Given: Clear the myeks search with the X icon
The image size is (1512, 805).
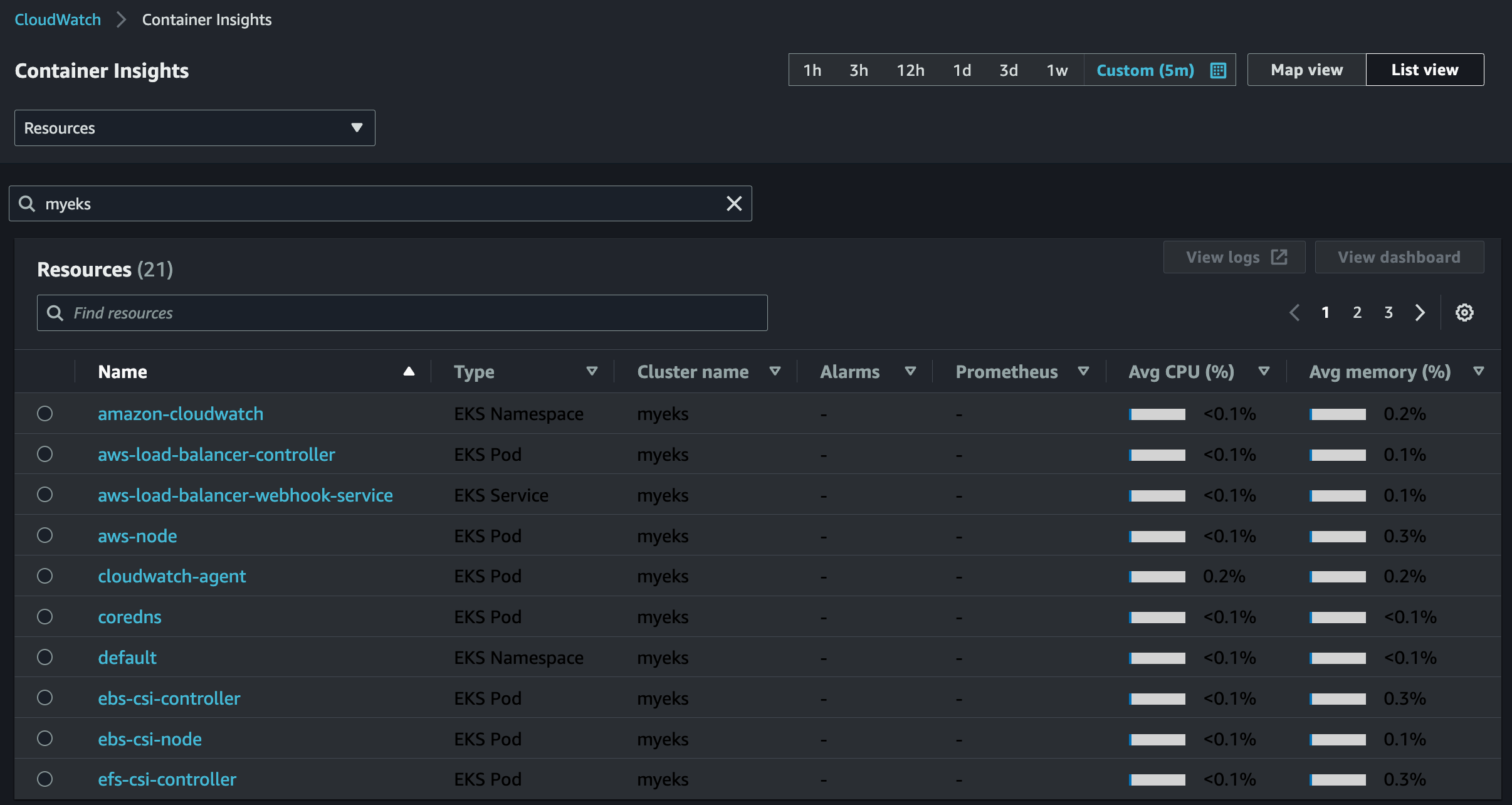Looking at the screenshot, I should tap(734, 203).
